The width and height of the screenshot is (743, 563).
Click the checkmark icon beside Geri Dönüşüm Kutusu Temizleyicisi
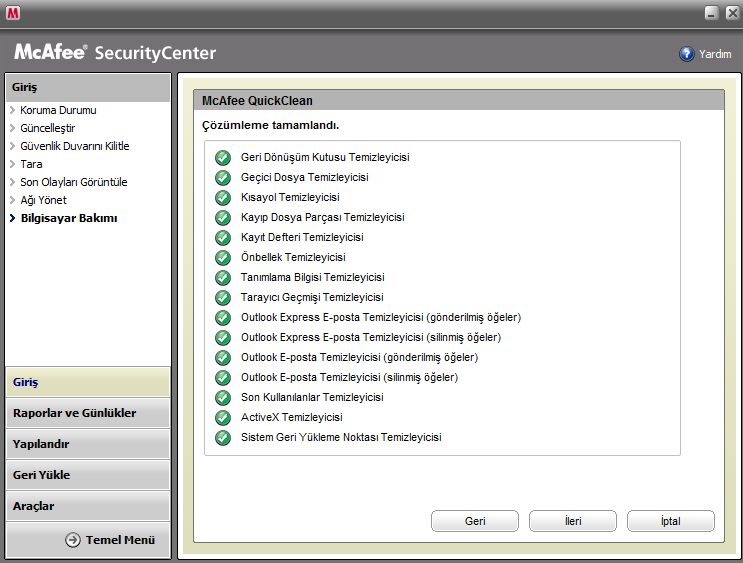(x=223, y=157)
